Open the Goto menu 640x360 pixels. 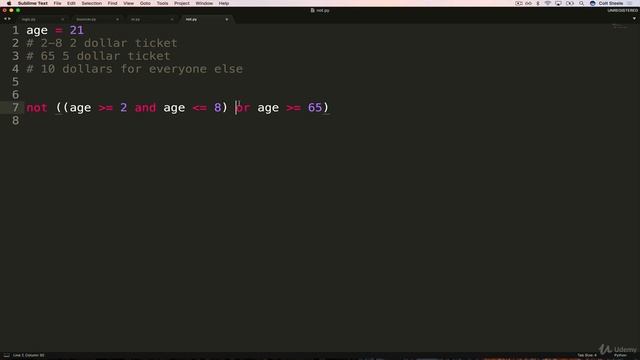click(145, 3)
